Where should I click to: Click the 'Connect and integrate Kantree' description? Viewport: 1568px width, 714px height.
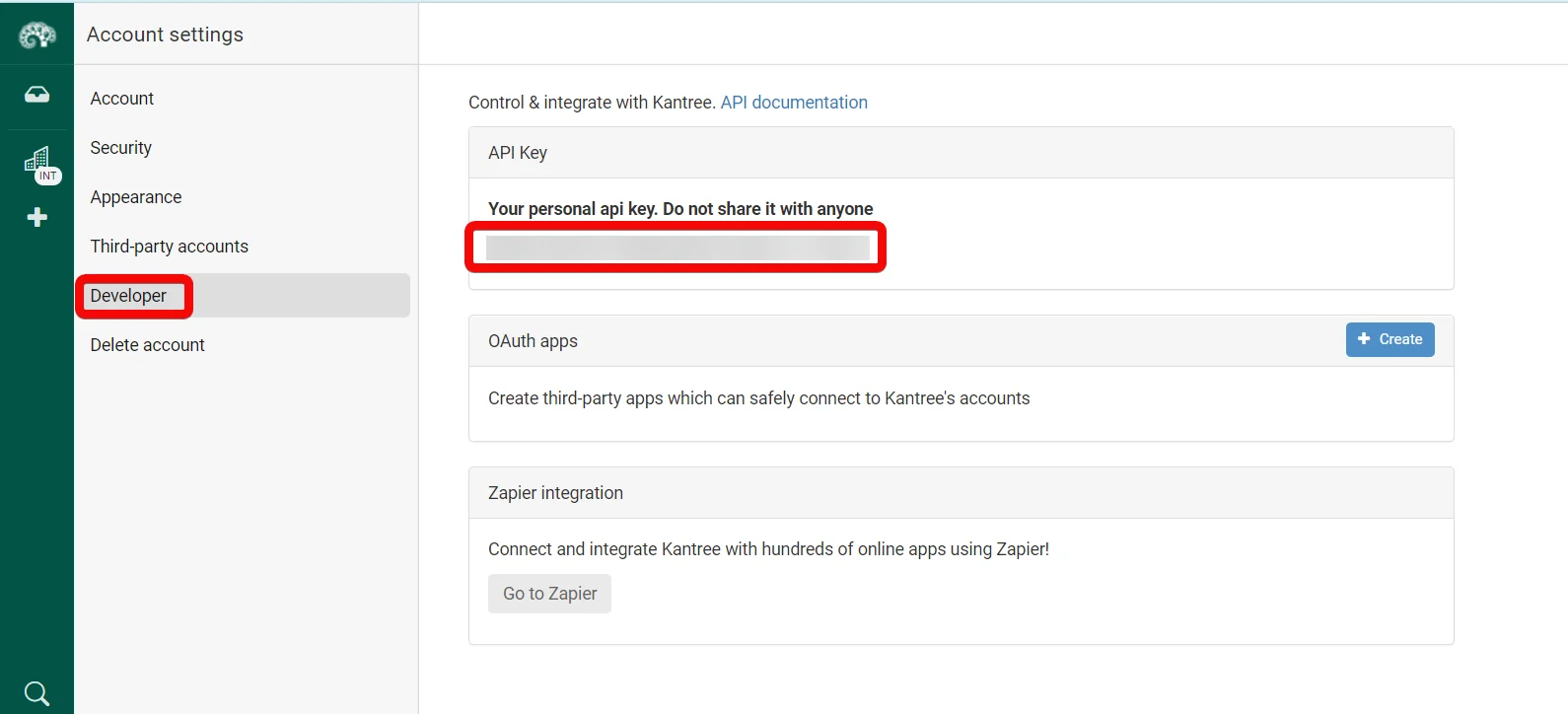768,549
